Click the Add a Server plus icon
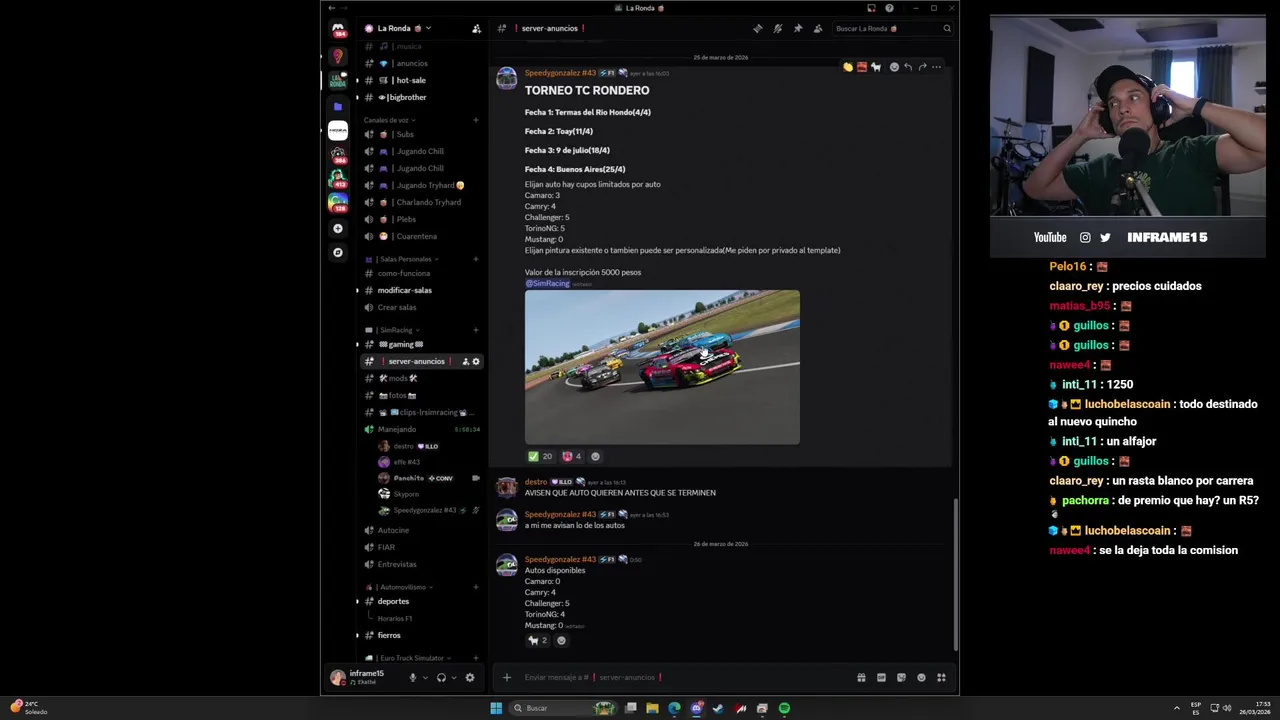The image size is (1280, 720). [x=338, y=228]
